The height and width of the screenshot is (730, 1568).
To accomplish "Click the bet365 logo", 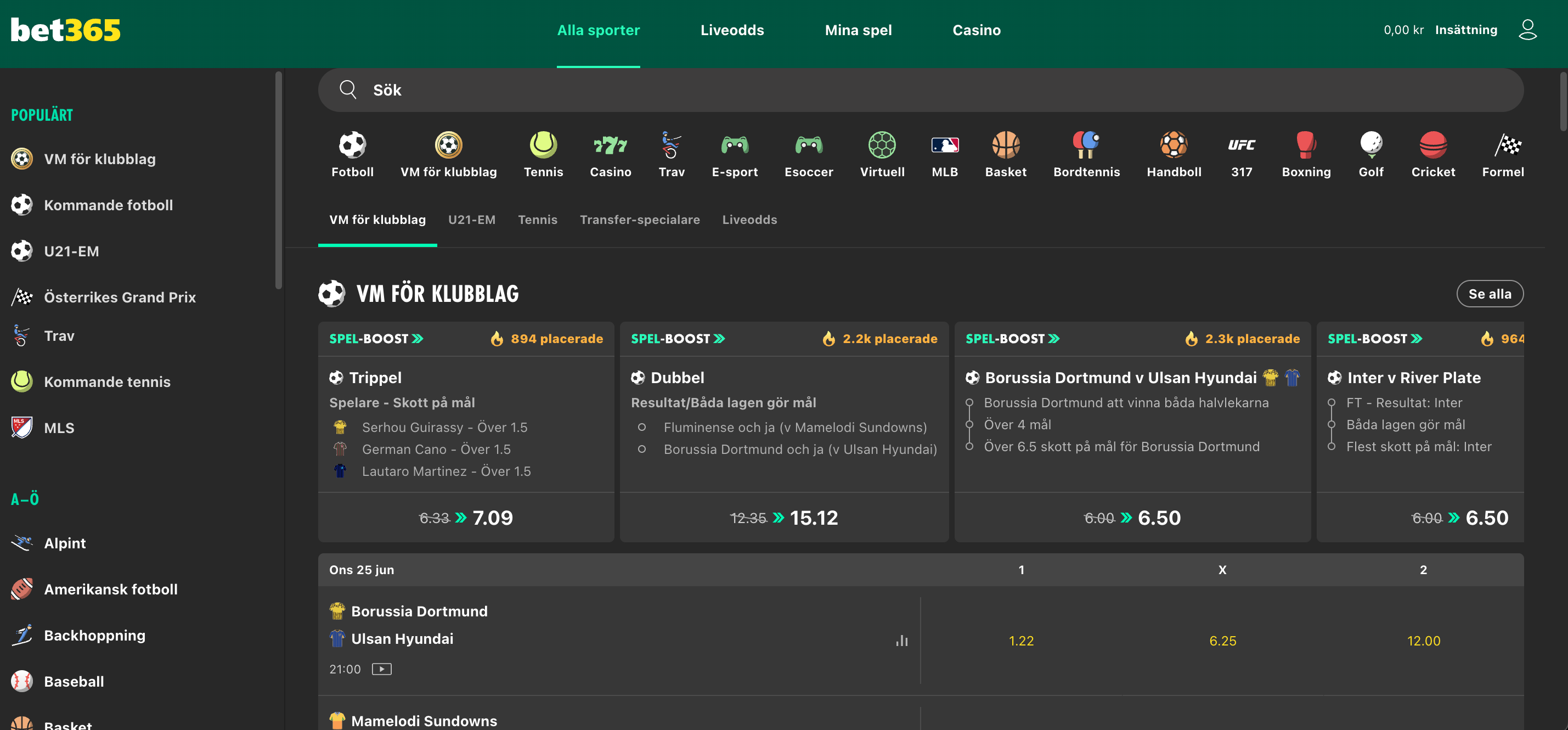I will 66,30.
